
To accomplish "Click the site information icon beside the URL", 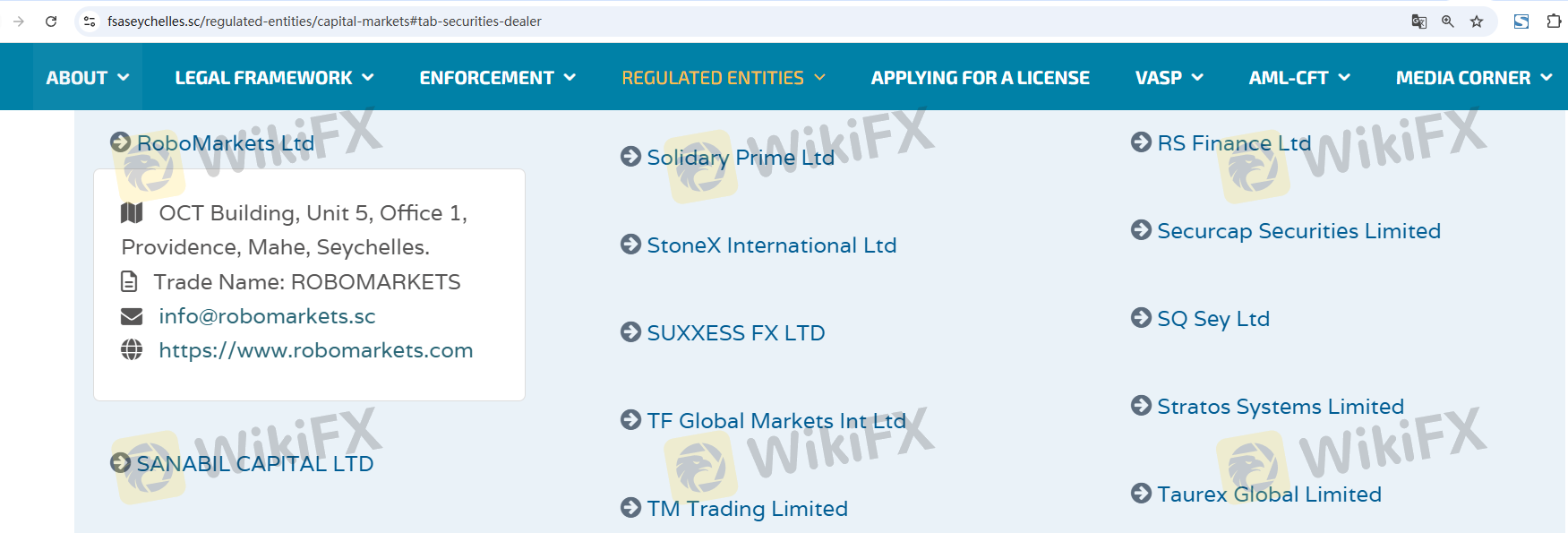I will (x=90, y=21).
